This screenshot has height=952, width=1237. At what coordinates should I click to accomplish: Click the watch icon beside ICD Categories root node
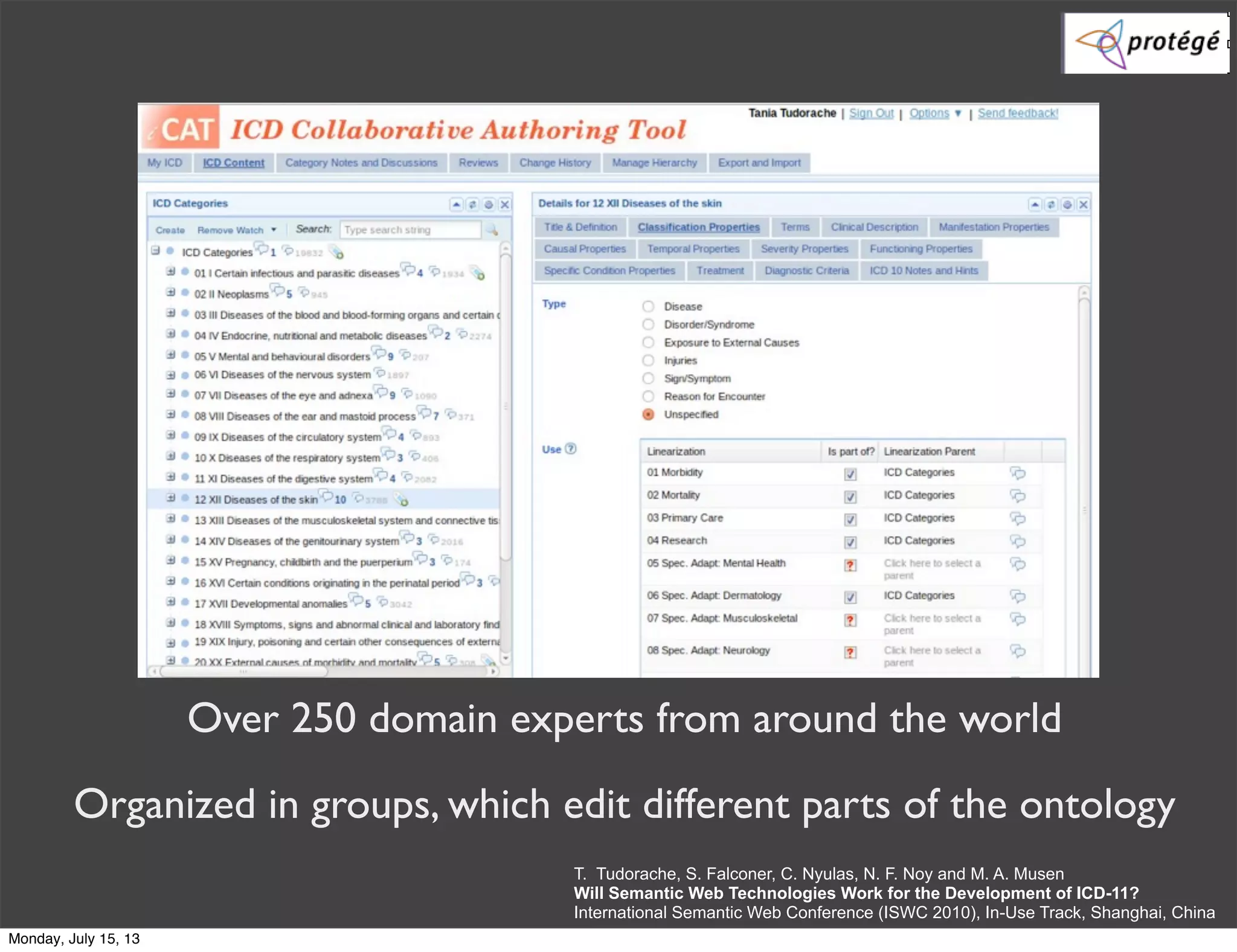coord(336,252)
